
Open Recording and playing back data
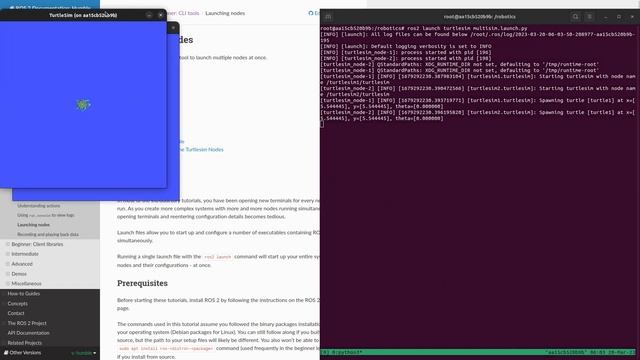48,235
